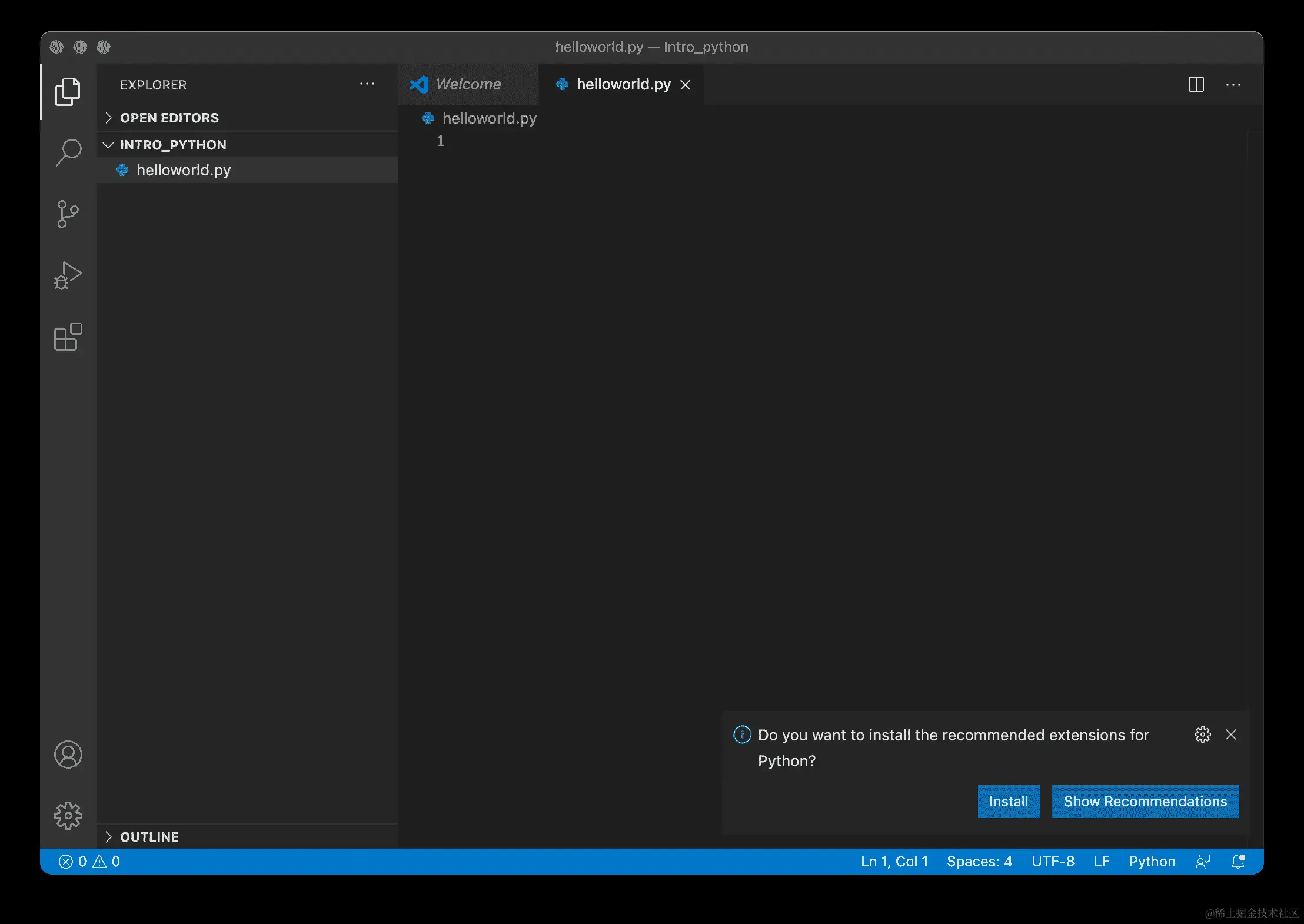Collapse the INTRO_PYTHON folder section
Screen dimensions: 1304x924
[172, 145]
